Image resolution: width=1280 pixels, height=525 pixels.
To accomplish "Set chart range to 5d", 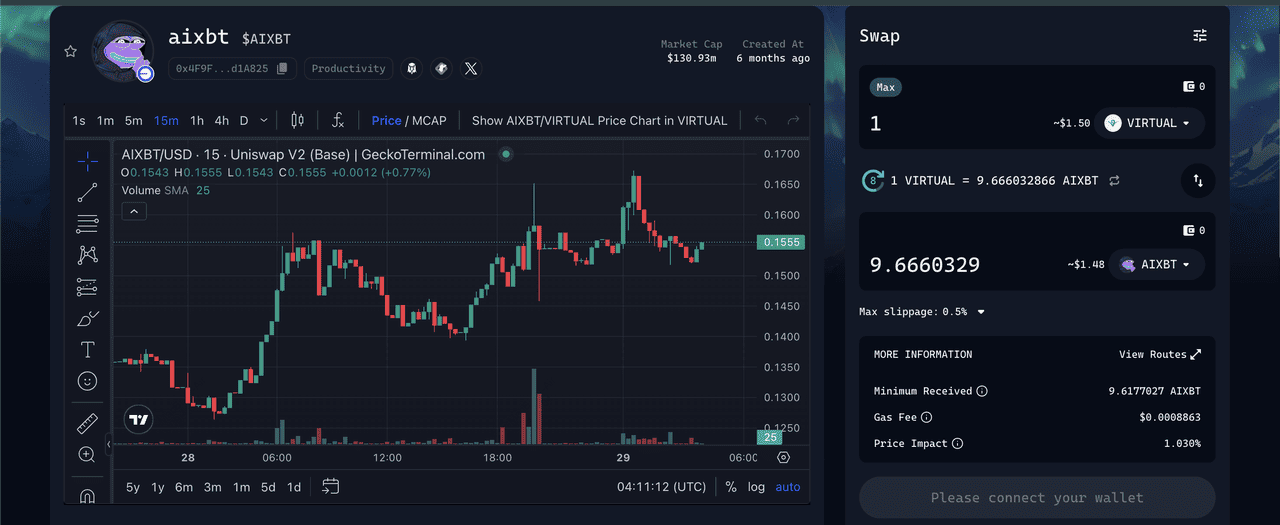I will 268,487.
